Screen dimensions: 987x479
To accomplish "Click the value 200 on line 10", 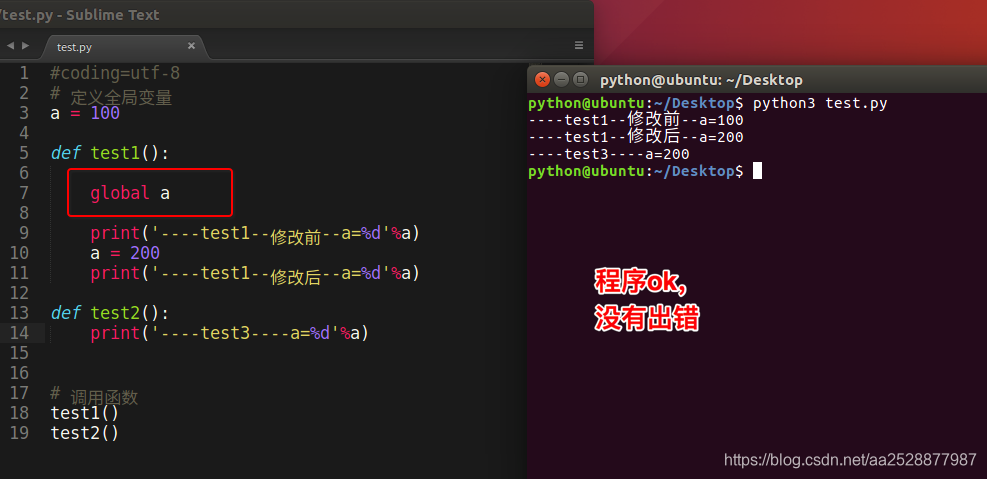I will point(145,253).
